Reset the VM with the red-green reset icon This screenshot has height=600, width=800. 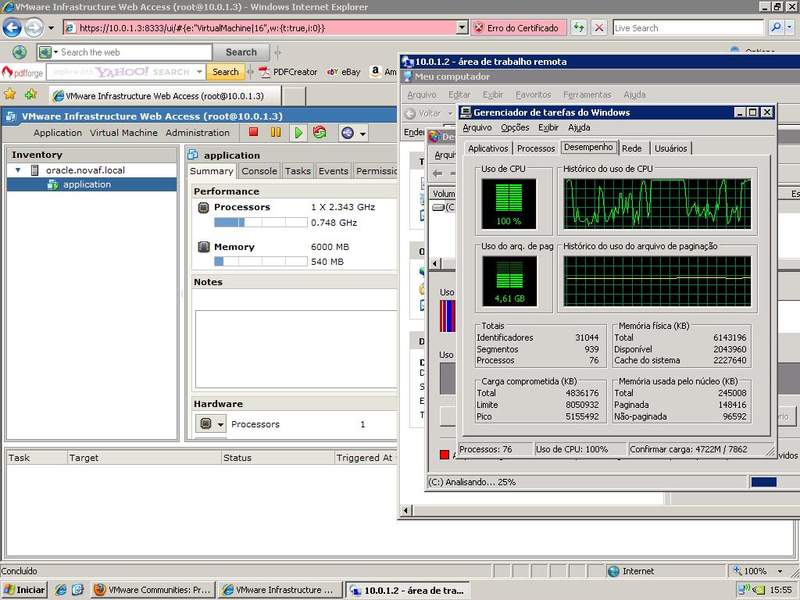coord(320,133)
